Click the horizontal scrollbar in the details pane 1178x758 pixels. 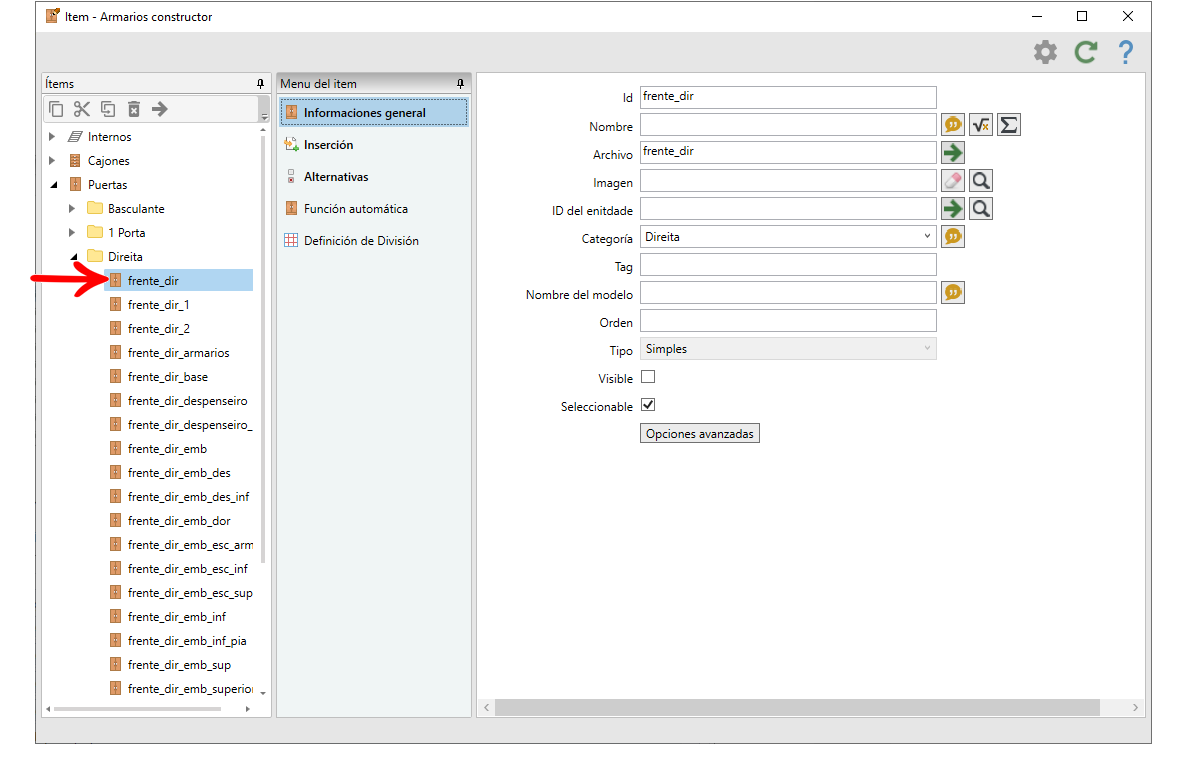pos(796,708)
